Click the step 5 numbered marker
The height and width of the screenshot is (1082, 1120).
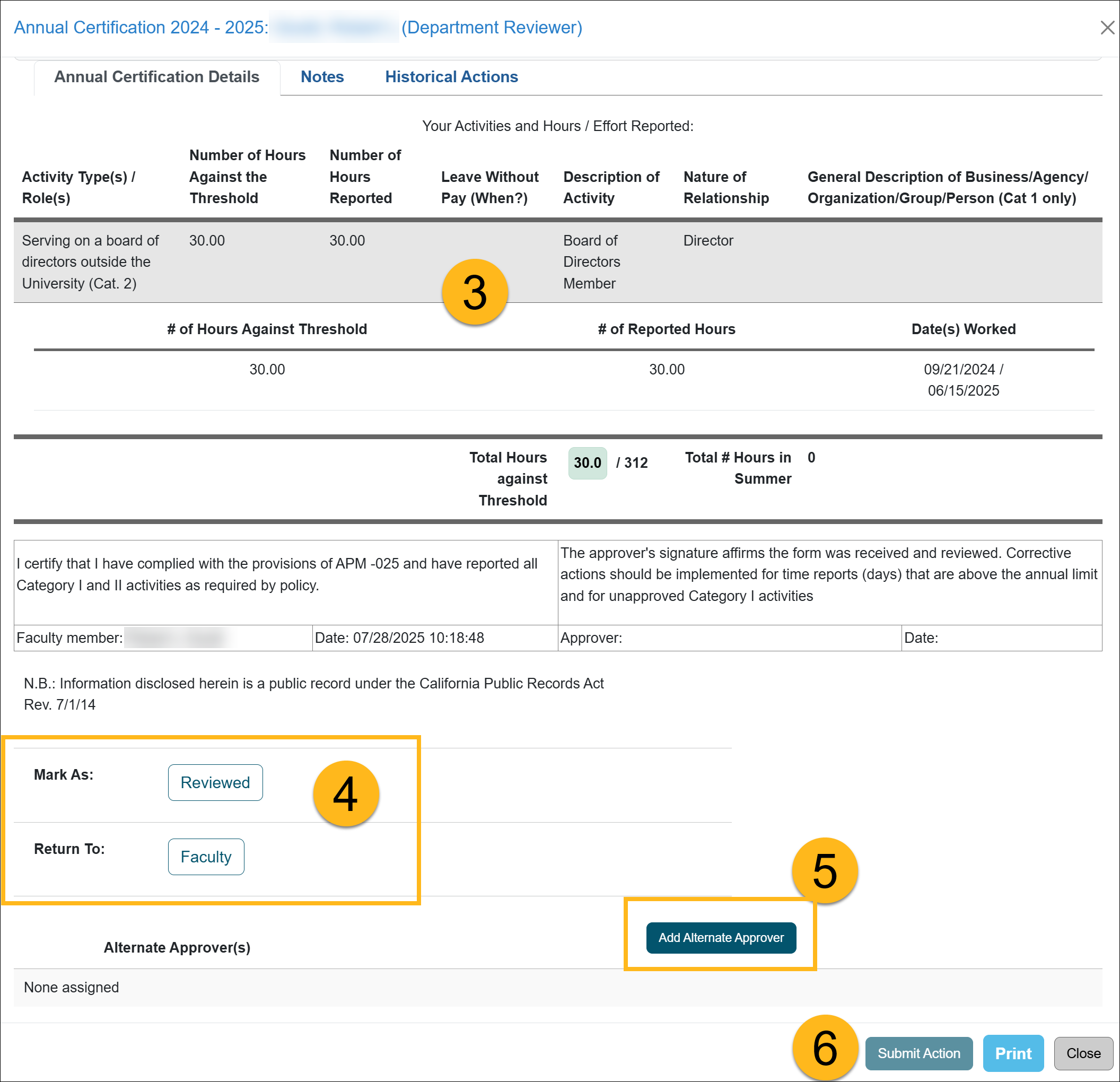point(824,870)
